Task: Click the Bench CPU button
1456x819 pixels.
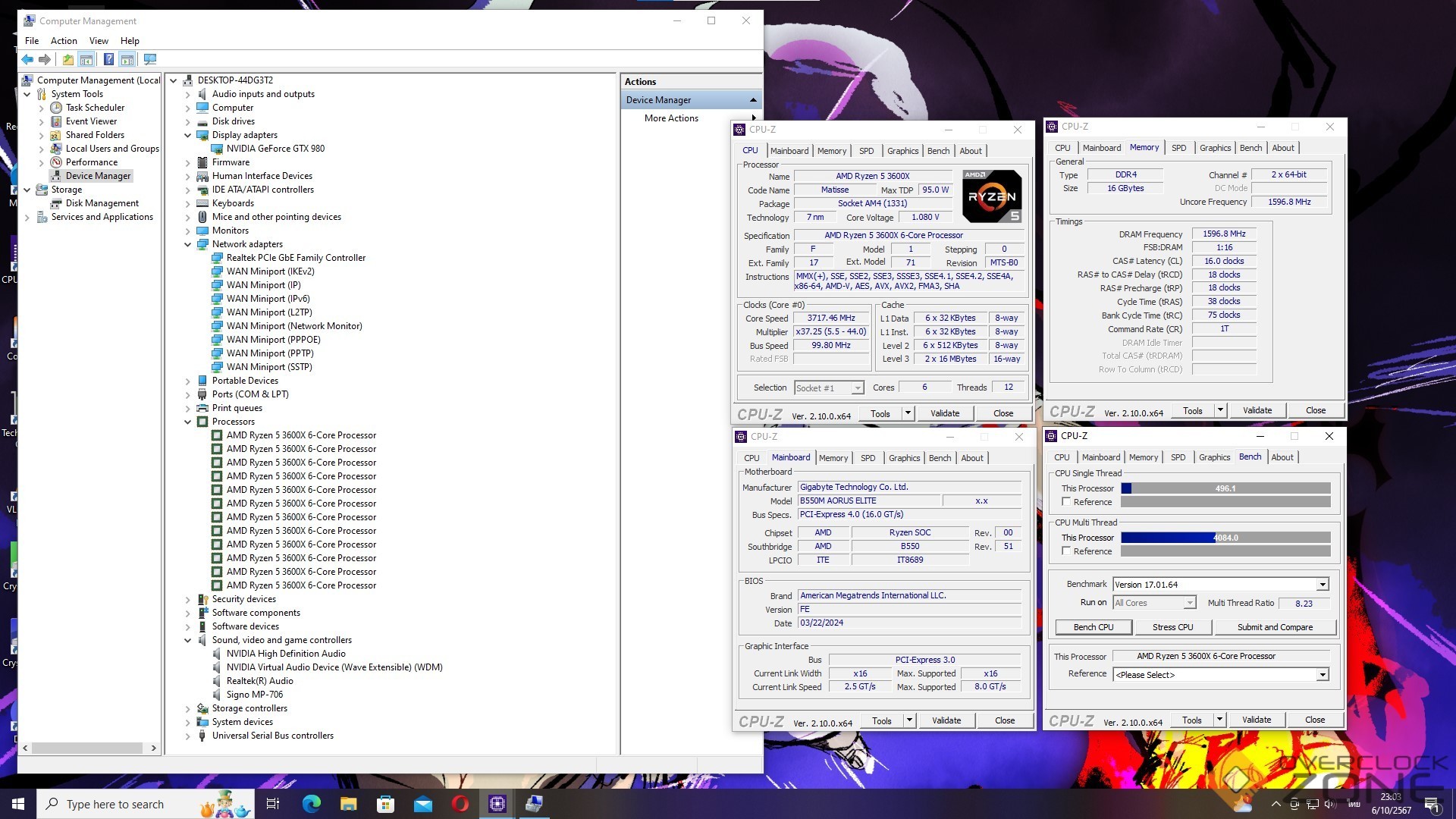Action: tap(1093, 627)
